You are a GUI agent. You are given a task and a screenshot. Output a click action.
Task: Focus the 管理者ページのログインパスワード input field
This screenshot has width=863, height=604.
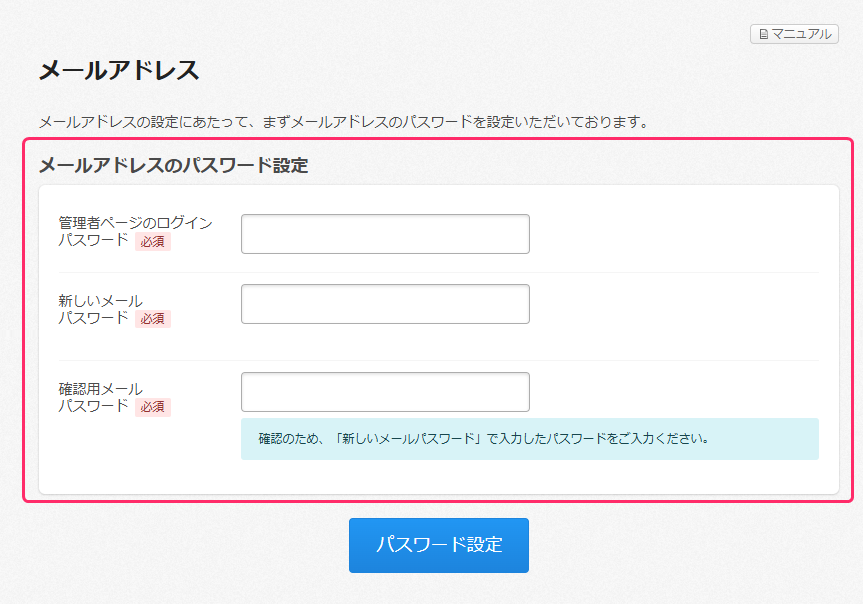pyautogui.click(x=385, y=234)
